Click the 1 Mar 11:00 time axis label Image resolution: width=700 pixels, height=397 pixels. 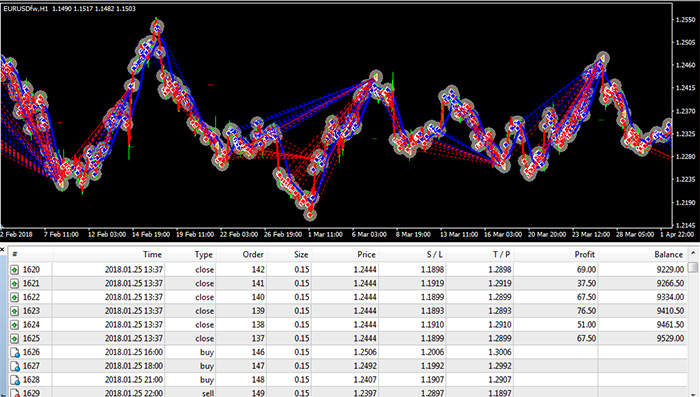[325, 234]
